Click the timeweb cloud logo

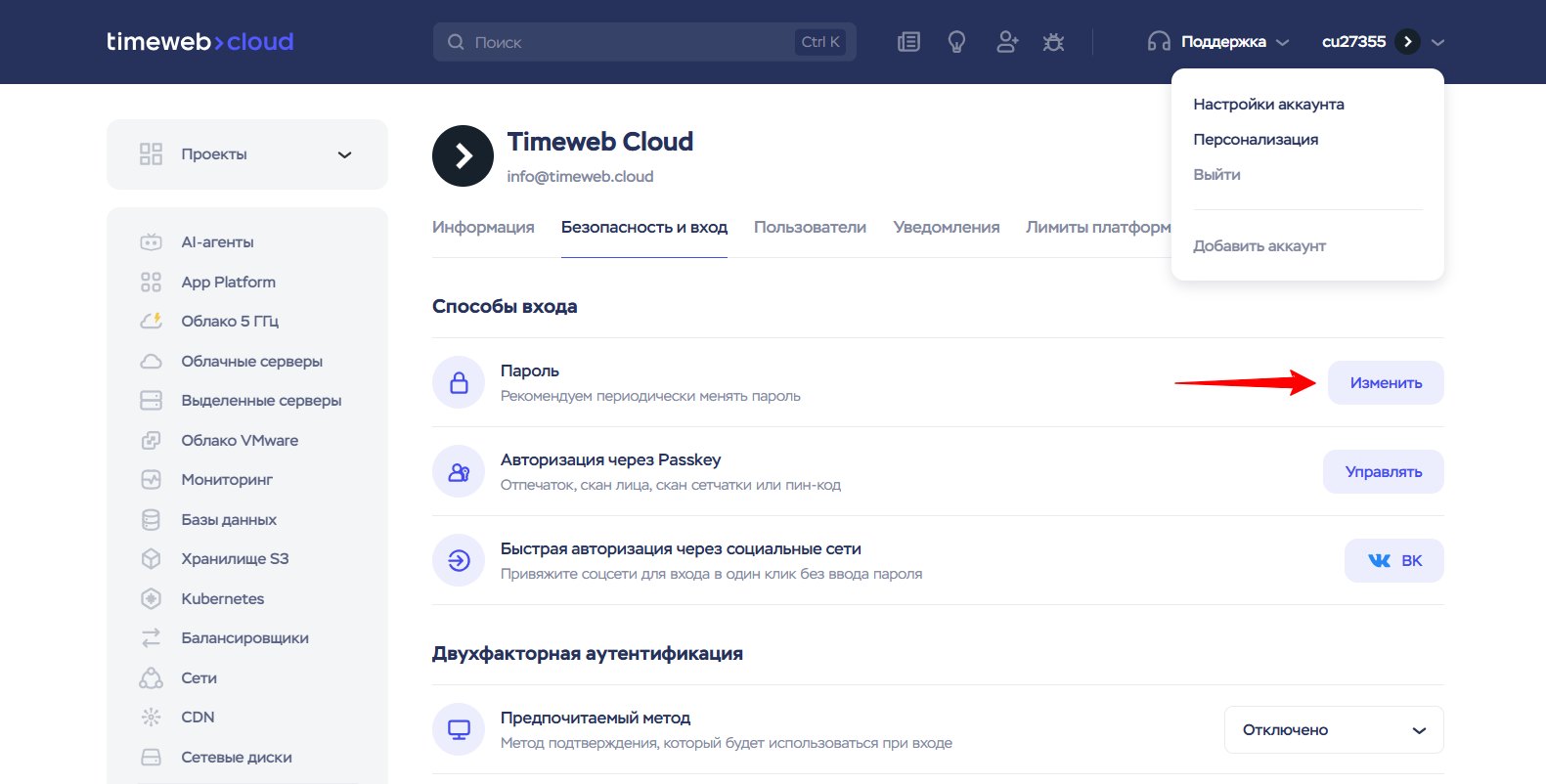[x=199, y=42]
